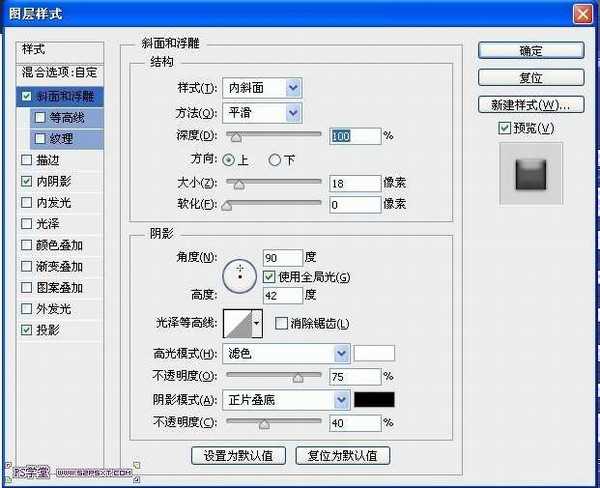The width and height of the screenshot is (600, 488).
Task: Click the black shadow color swatch
Action: click(x=375, y=399)
